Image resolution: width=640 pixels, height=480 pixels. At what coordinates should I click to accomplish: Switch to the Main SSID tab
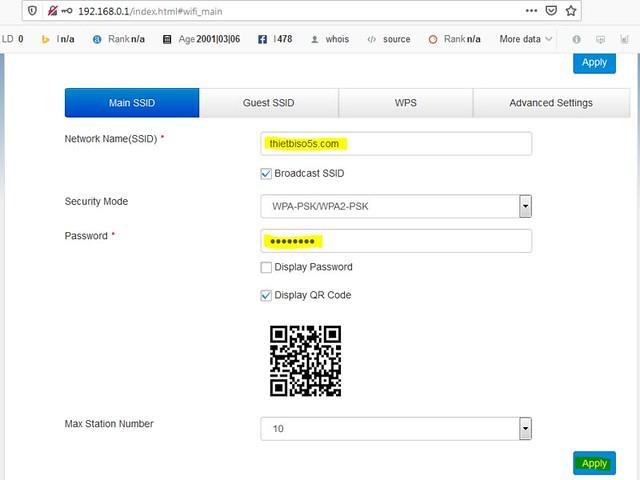pos(132,103)
